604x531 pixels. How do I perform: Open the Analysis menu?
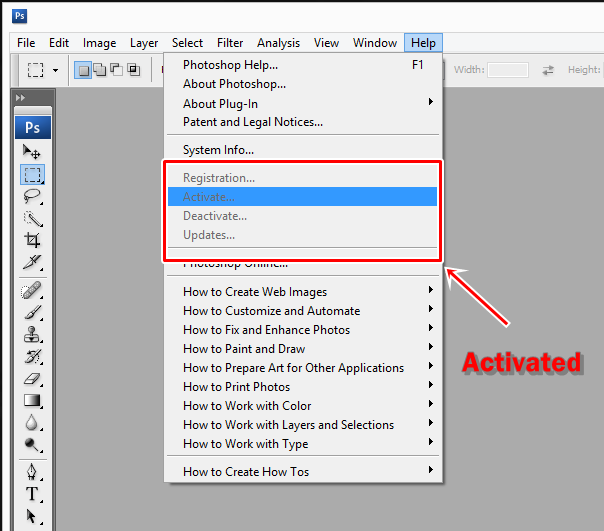(x=279, y=43)
